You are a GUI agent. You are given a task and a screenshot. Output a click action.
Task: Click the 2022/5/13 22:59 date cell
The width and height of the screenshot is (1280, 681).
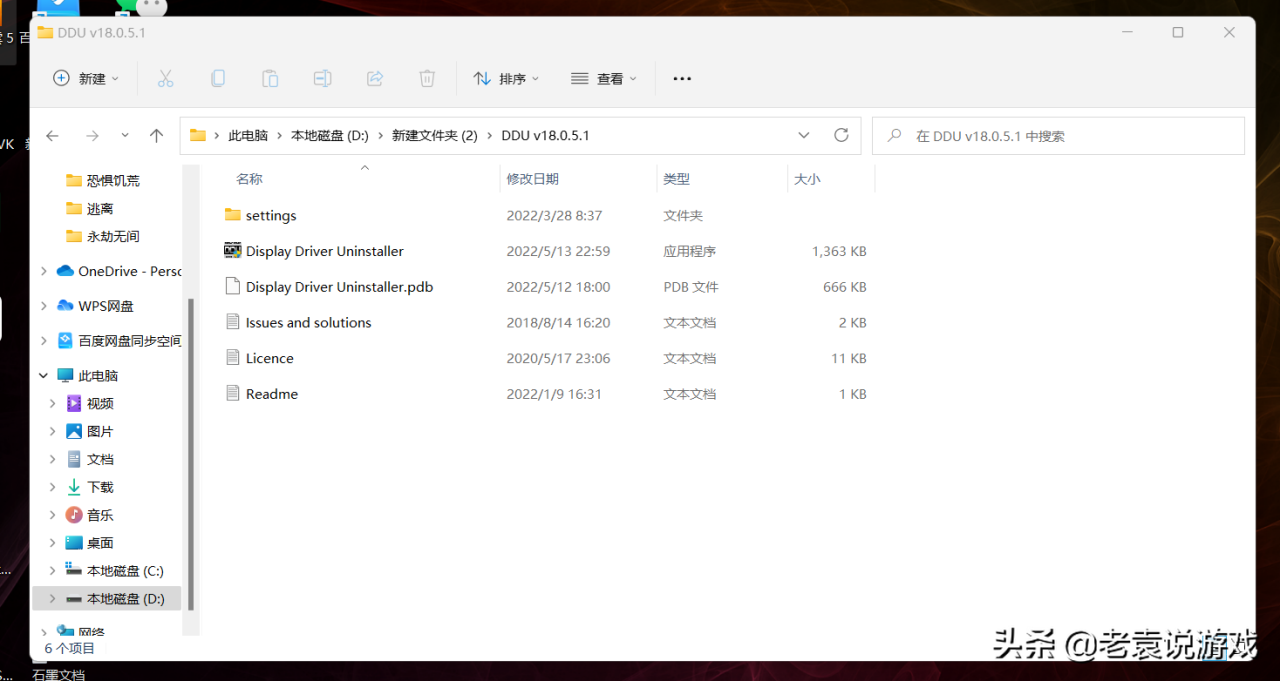click(x=558, y=252)
